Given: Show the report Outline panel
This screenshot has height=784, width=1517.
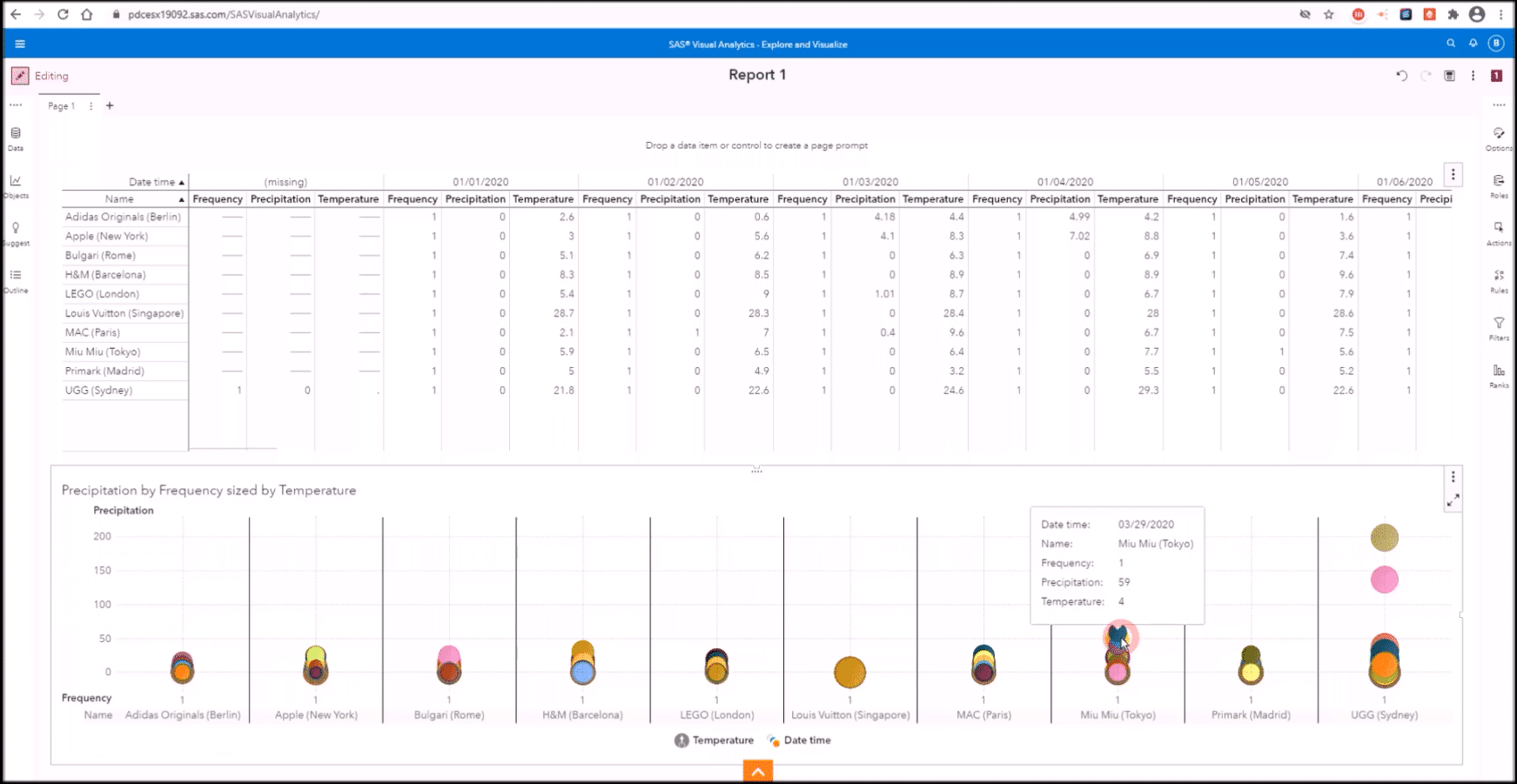Looking at the screenshot, I should click(x=15, y=280).
